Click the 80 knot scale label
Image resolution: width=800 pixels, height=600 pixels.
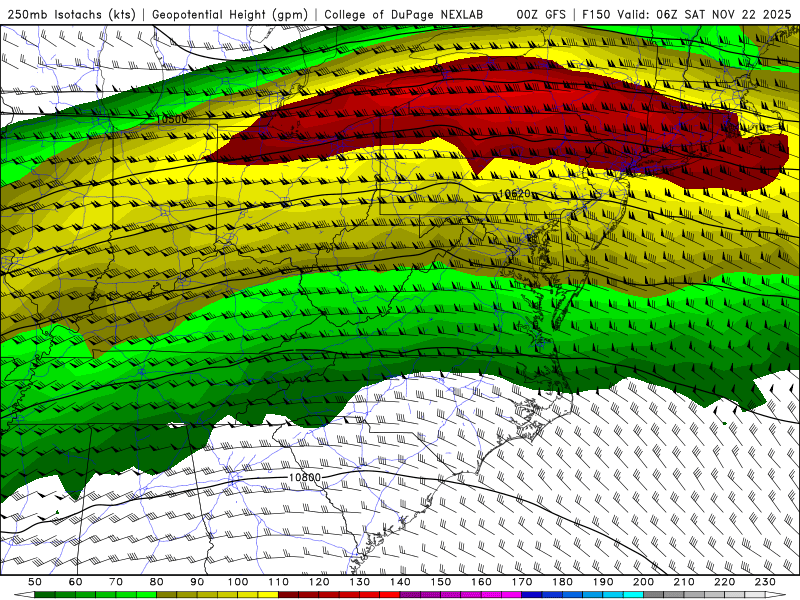click(157, 582)
